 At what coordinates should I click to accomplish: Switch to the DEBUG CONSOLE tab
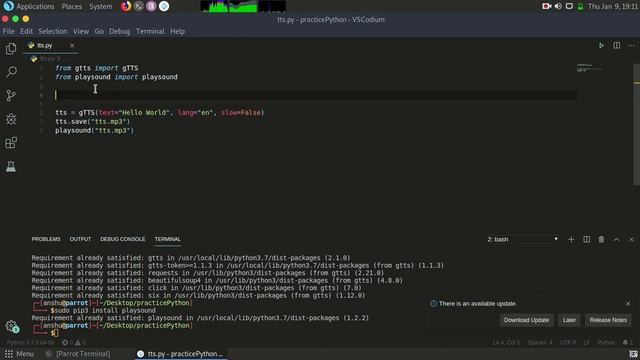point(122,239)
